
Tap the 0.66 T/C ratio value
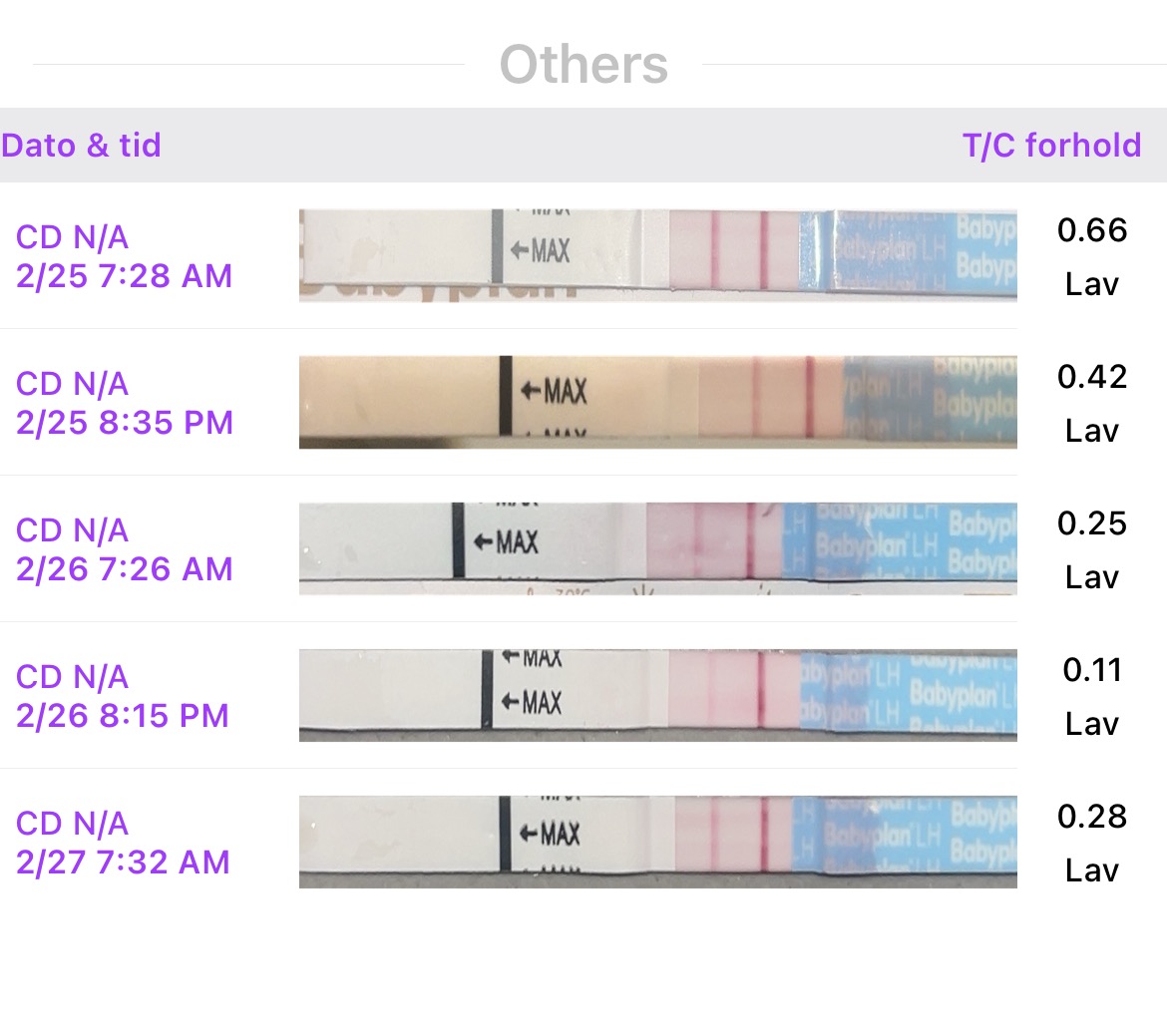pos(1092,230)
